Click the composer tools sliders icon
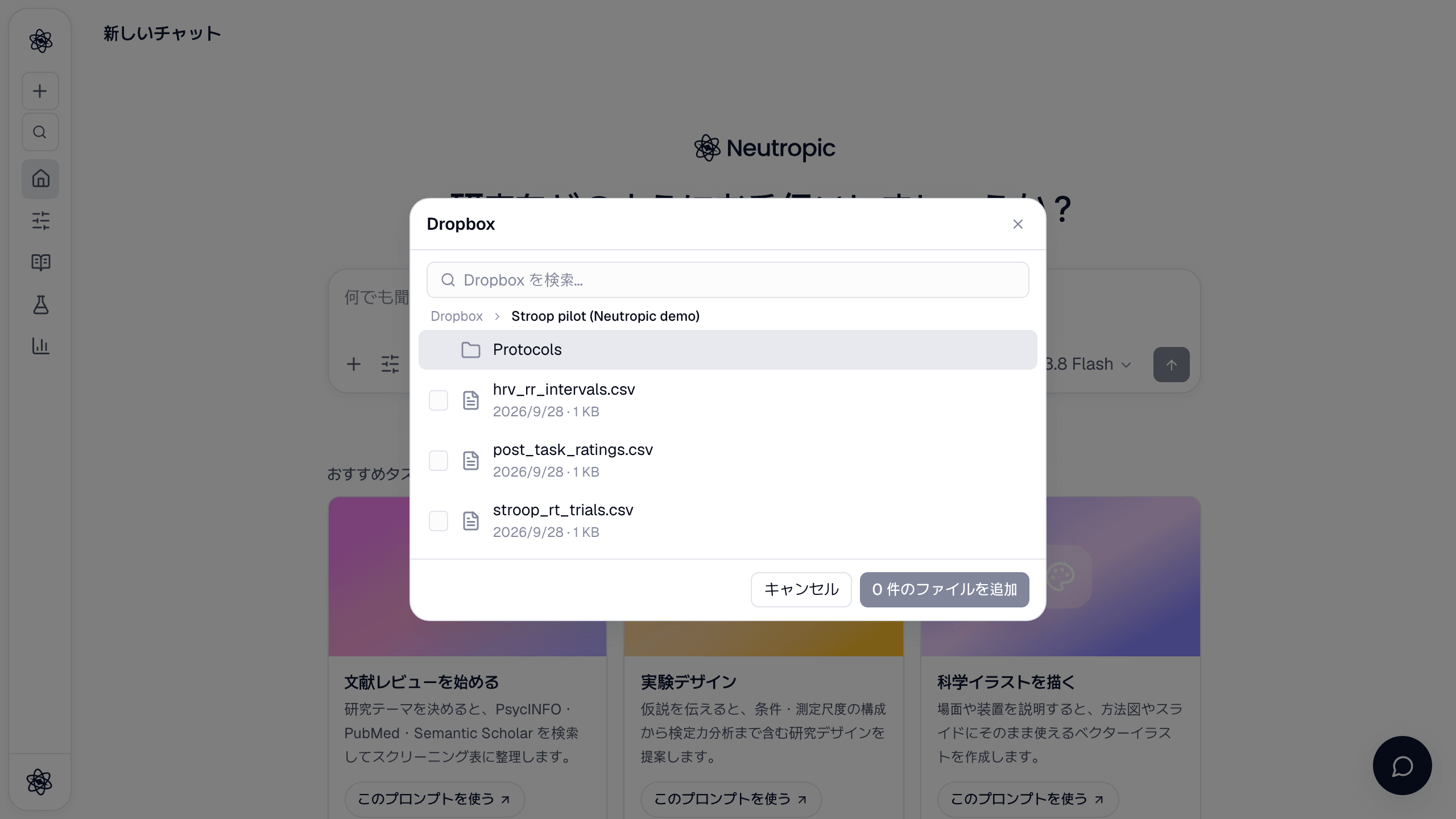The image size is (1456, 819). tap(390, 364)
